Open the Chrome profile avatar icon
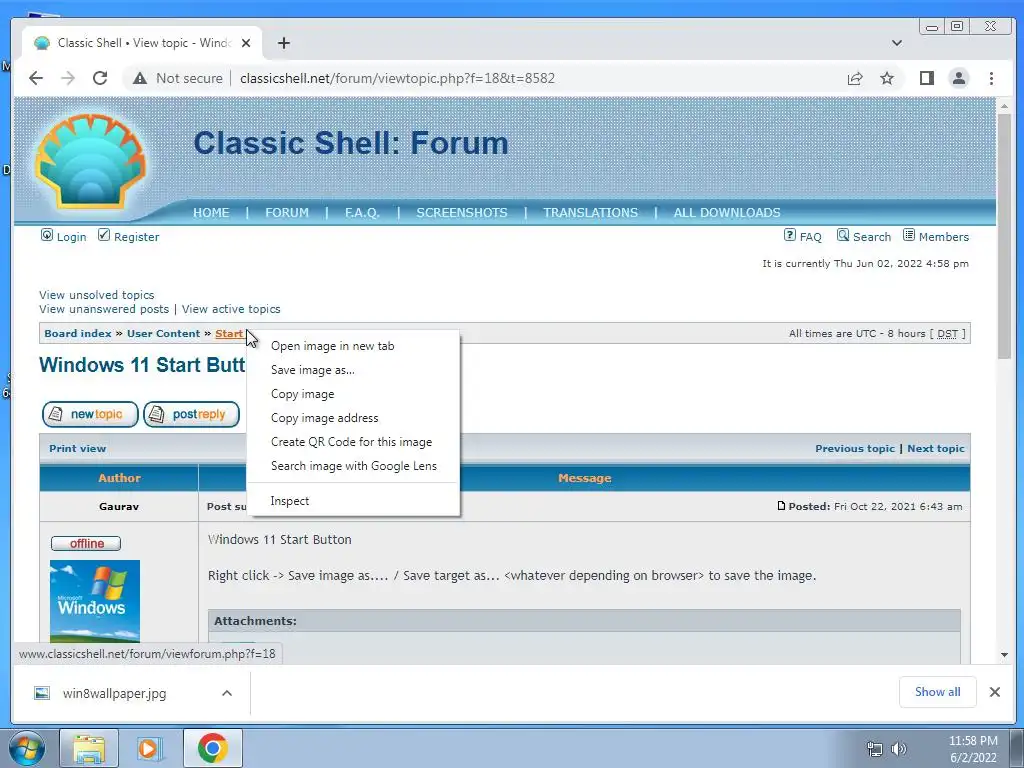 (x=959, y=78)
